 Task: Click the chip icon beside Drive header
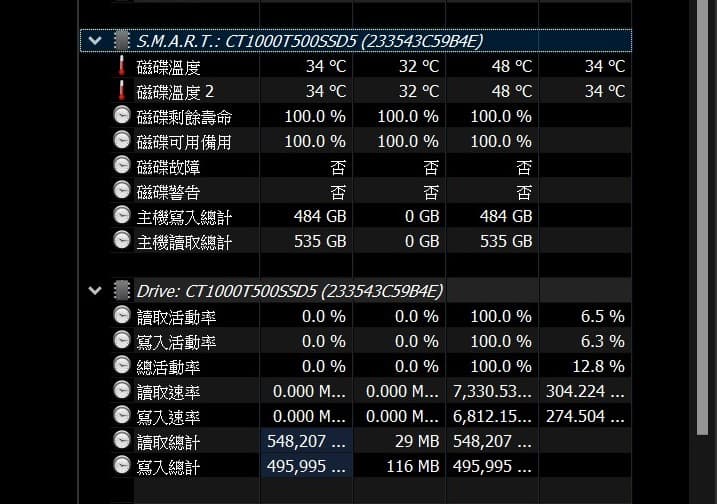pyautogui.click(x=122, y=290)
